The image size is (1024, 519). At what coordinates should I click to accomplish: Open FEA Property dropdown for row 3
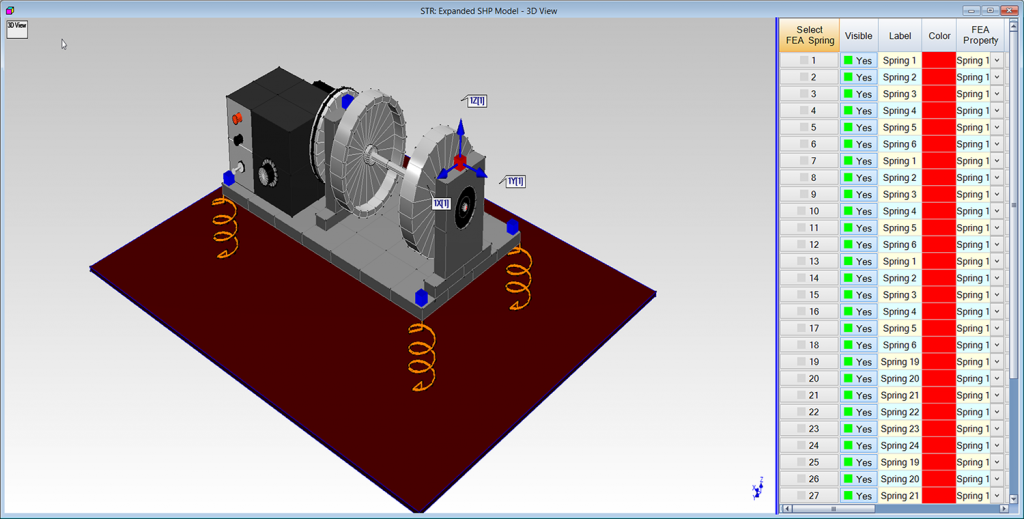996,94
